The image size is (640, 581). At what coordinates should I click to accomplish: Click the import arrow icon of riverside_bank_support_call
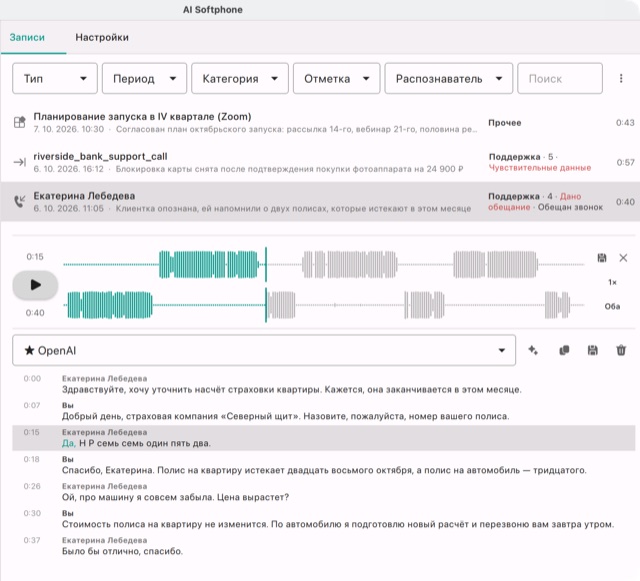coord(20,162)
